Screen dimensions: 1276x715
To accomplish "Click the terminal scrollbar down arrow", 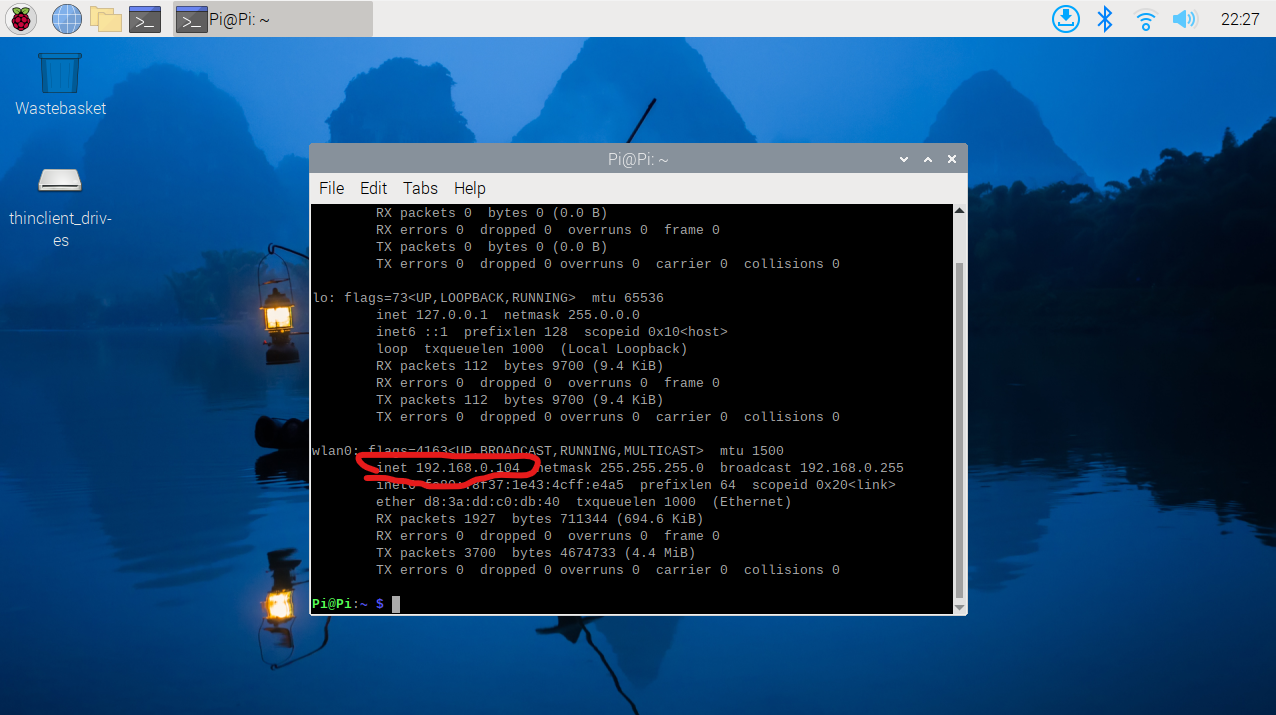I will click(x=960, y=607).
